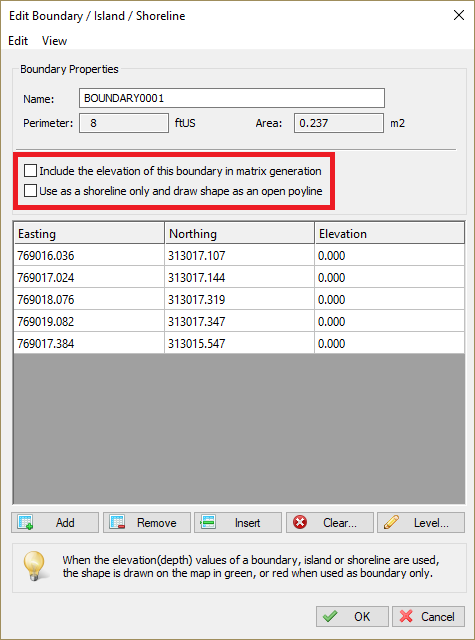Enable including boundary elevation in matrix generation
The image size is (475, 640).
click(31, 171)
